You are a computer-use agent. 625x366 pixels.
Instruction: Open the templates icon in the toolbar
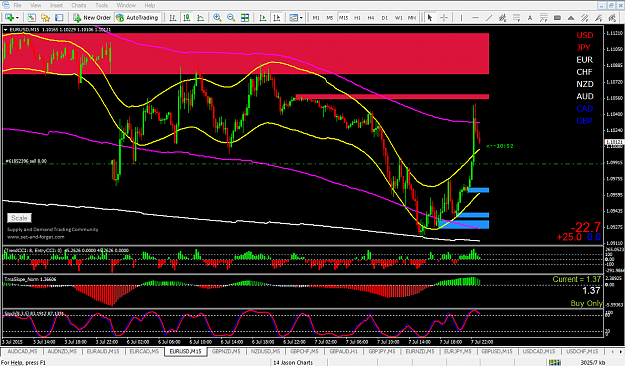pos(294,18)
